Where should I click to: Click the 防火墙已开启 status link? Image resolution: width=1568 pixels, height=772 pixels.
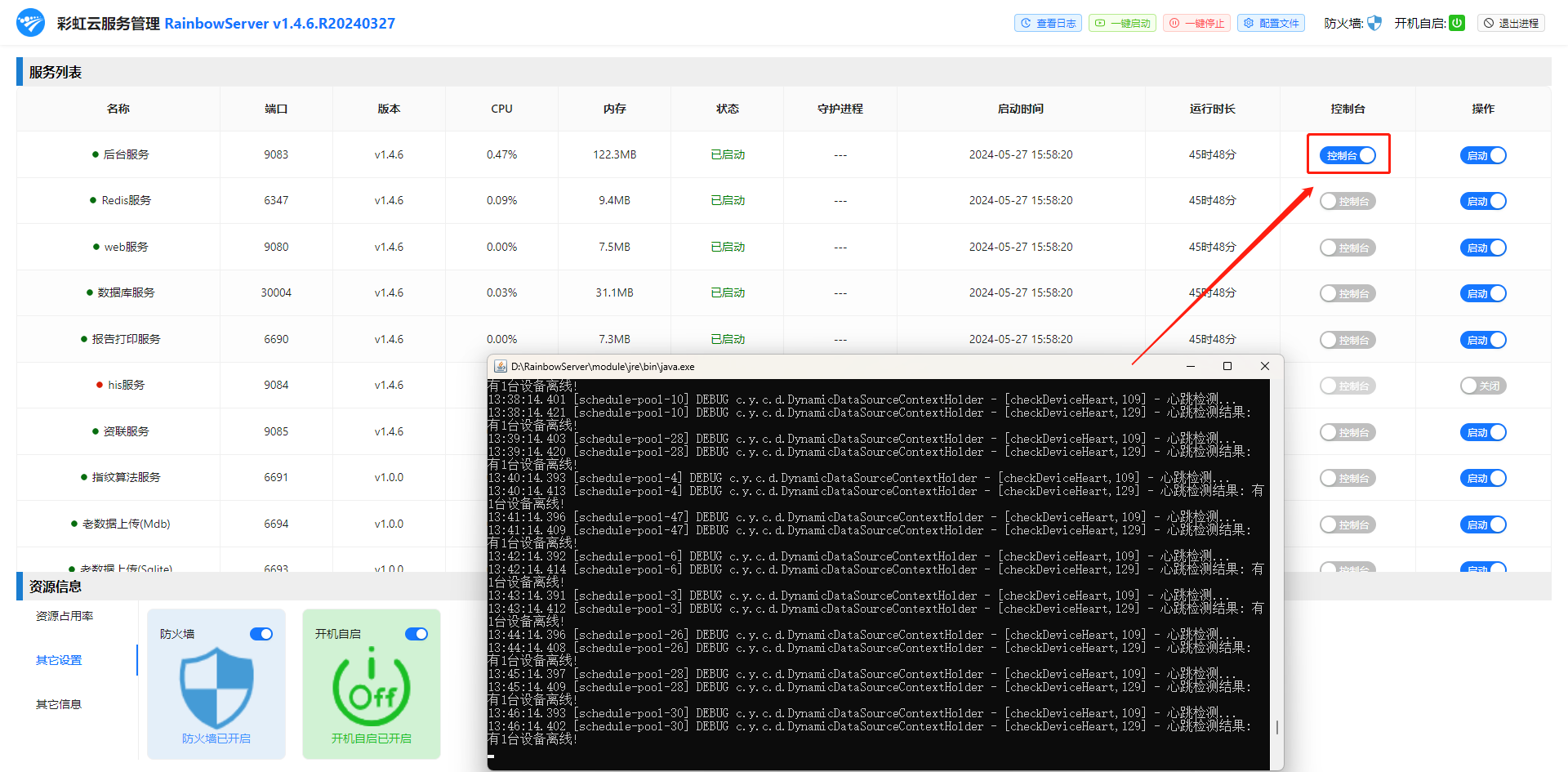216,739
